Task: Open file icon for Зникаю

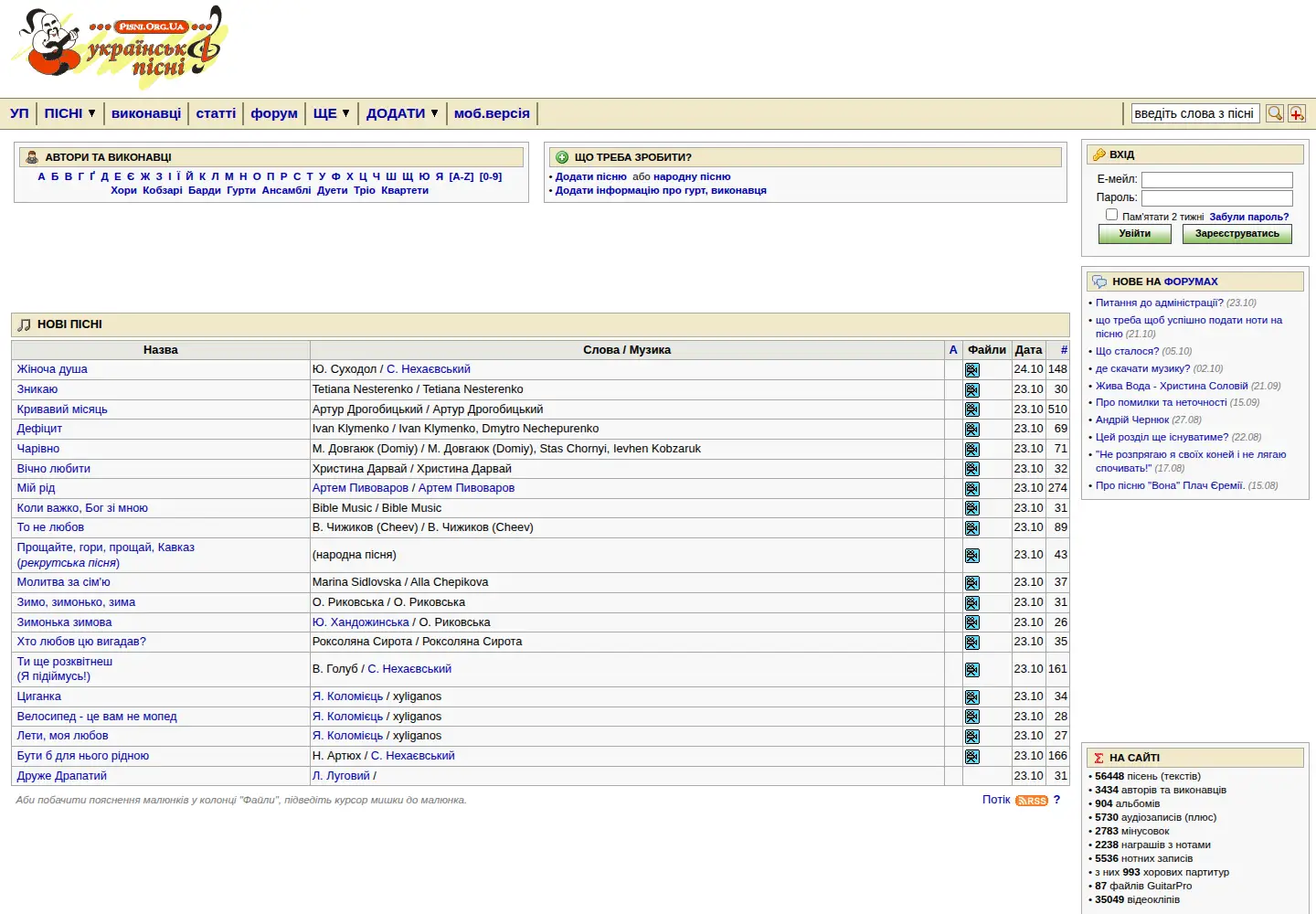Action: click(x=972, y=390)
